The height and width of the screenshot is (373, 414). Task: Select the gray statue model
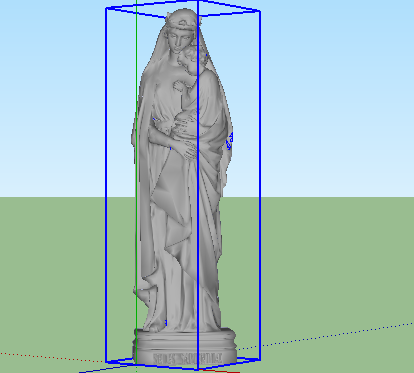click(x=183, y=187)
